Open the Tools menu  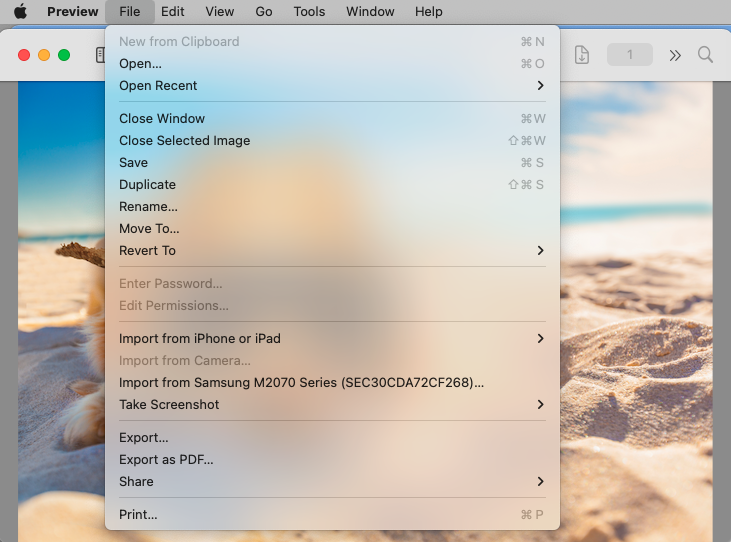pos(309,11)
